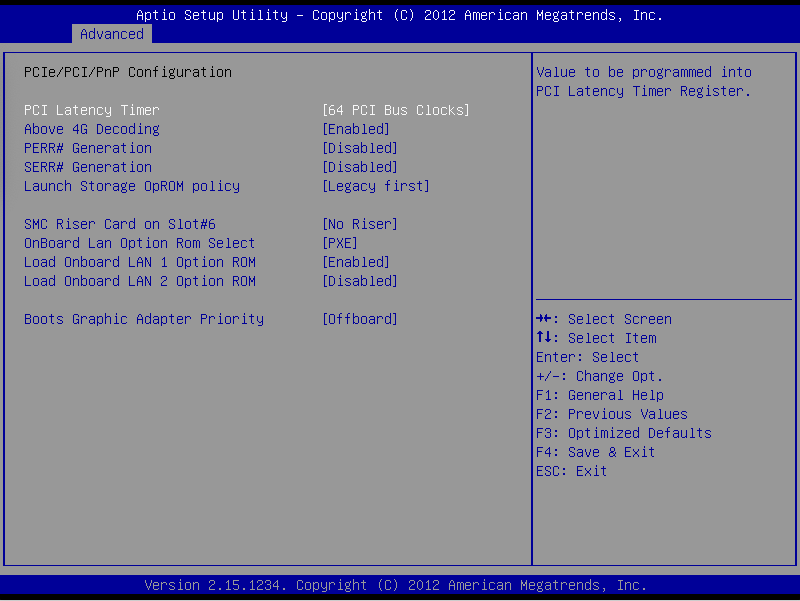Click the F3: Optimized Defaults hint
Viewport: 800px width, 601px height.
623,433
